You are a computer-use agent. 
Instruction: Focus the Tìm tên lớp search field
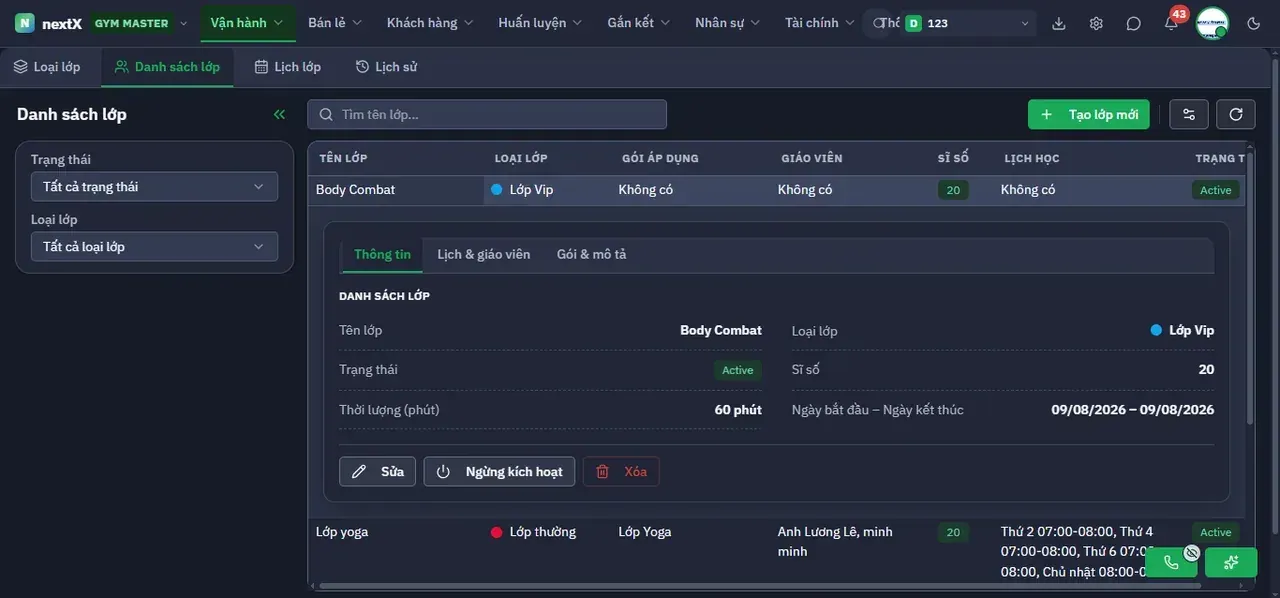[x=487, y=114]
